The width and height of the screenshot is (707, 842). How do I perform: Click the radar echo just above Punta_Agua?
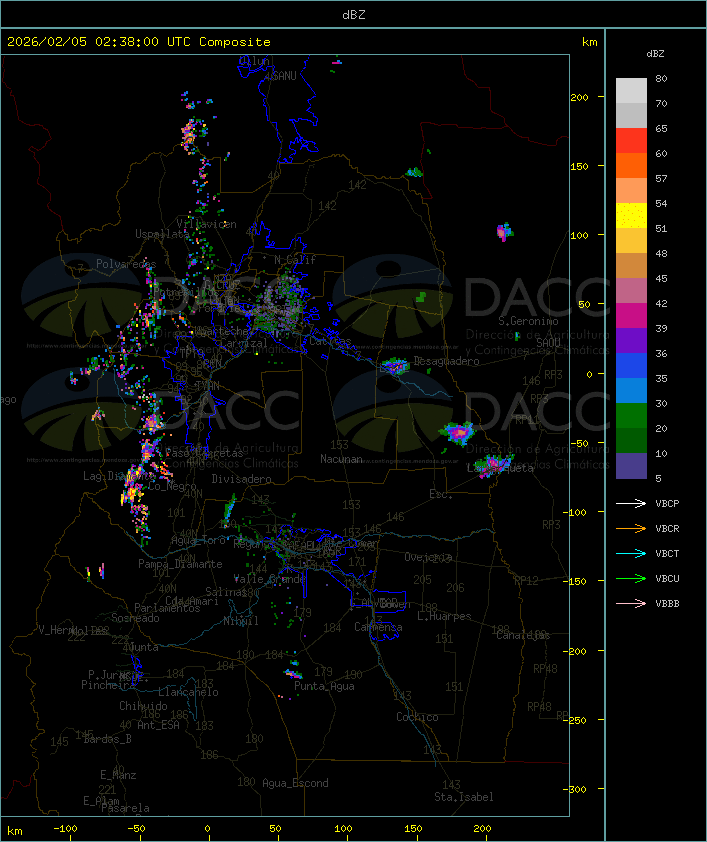click(x=293, y=673)
